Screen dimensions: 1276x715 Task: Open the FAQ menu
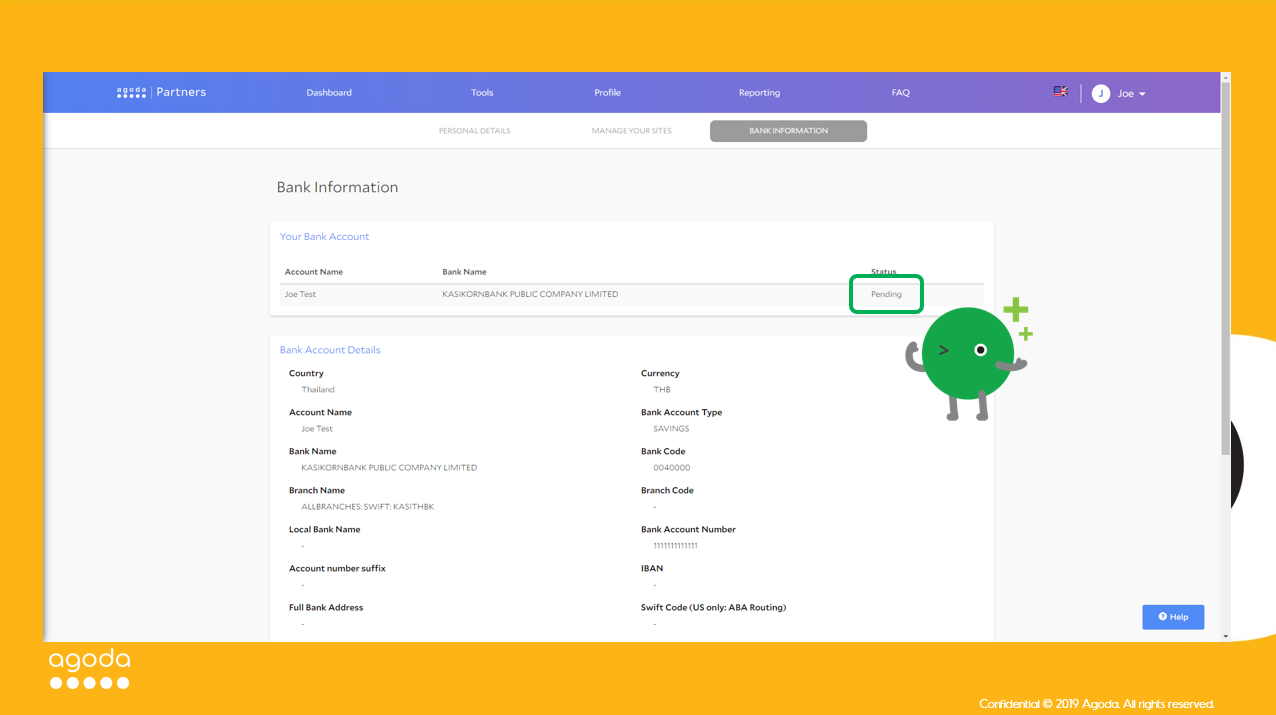[x=901, y=93]
